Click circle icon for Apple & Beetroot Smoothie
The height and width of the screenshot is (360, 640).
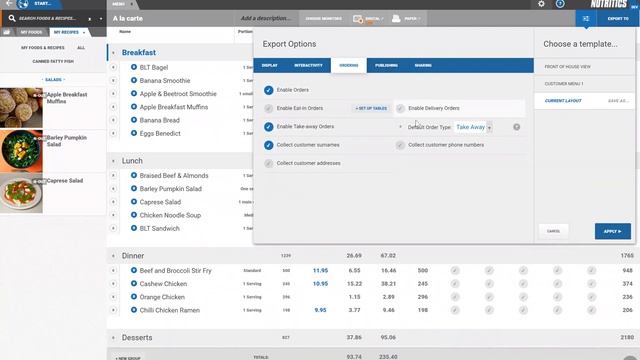pos(133,93)
